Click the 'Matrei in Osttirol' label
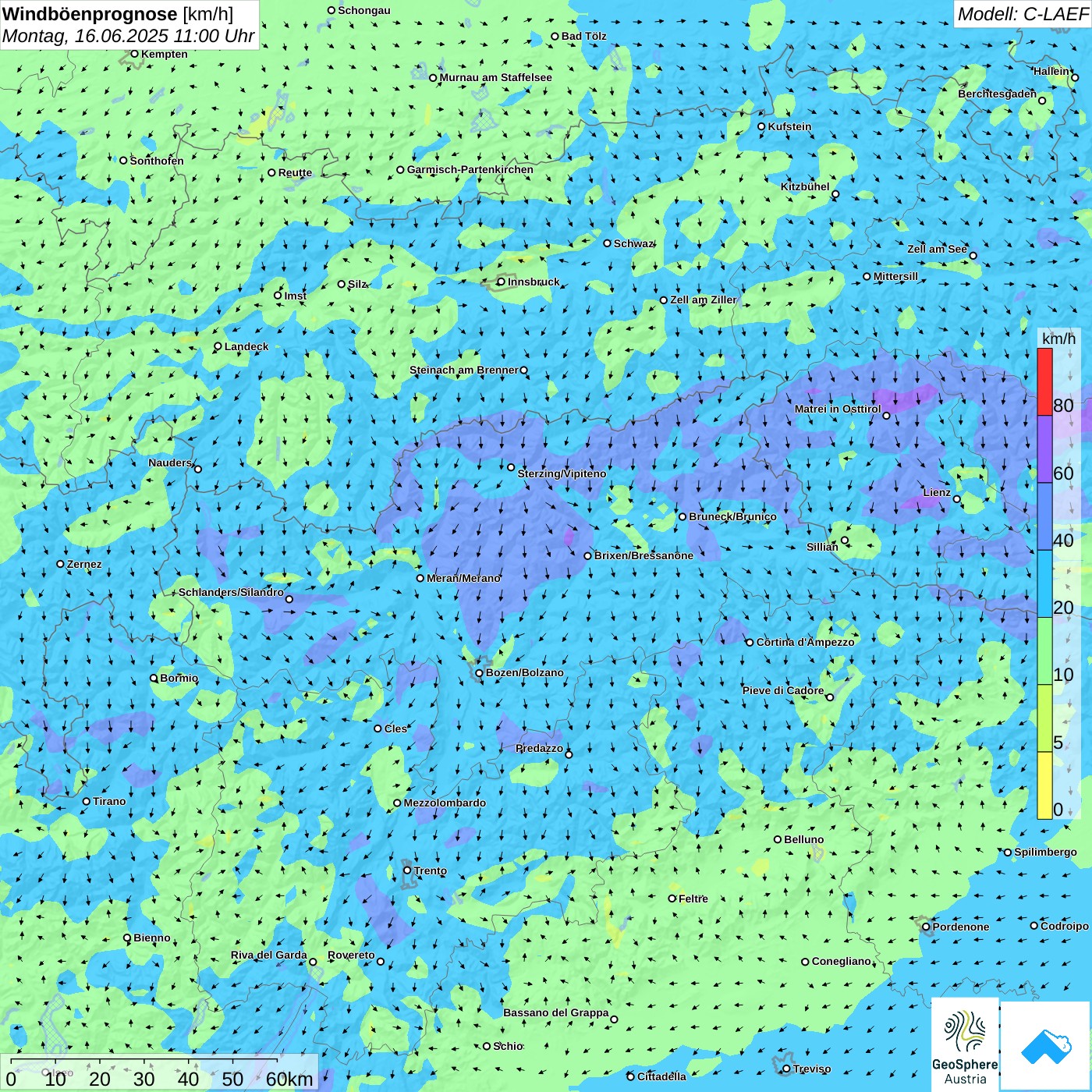The image size is (1092, 1092). pyautogui.click(x=838, y=409)
